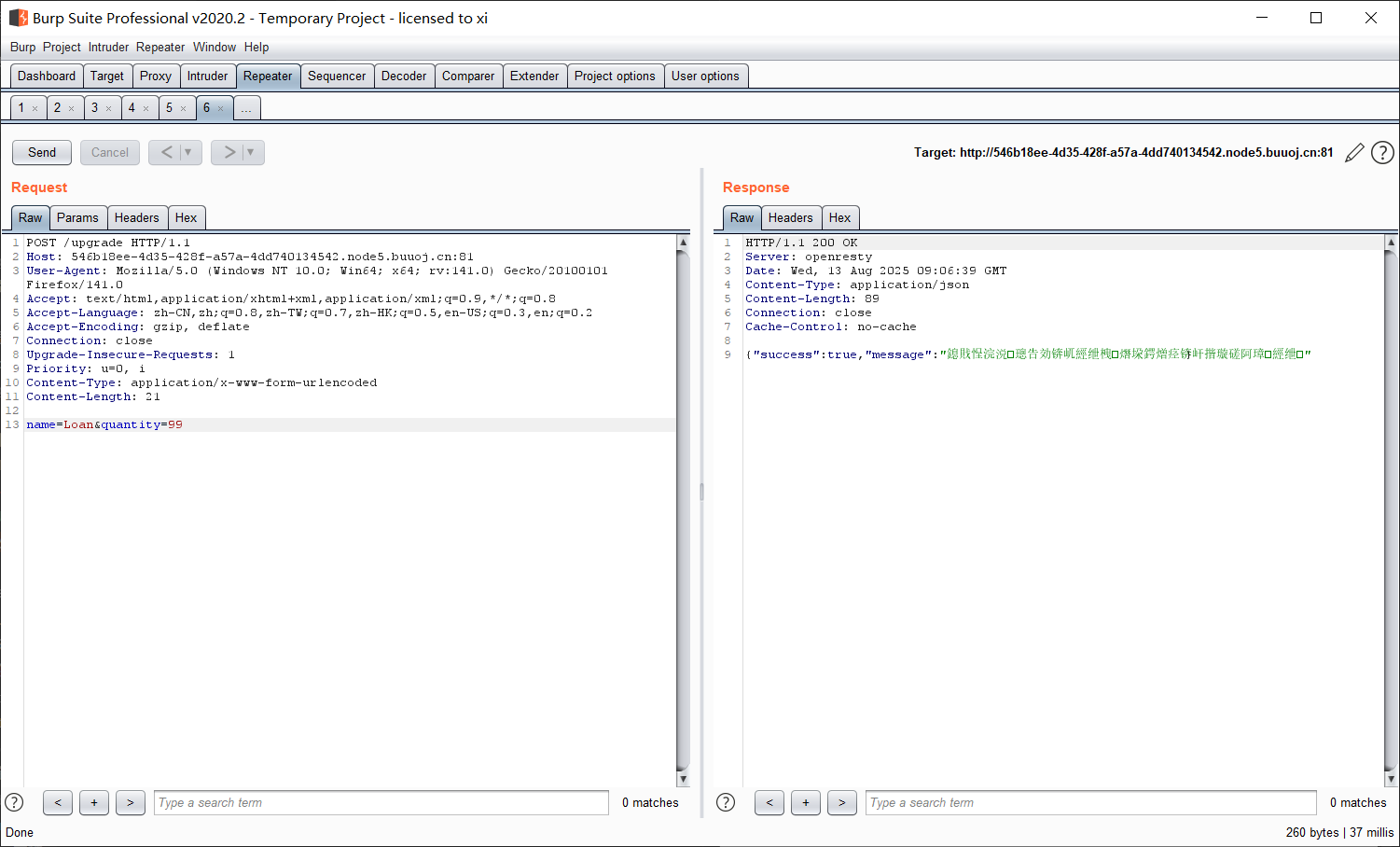Show request Hex view
1400x847 pixels.
click(187, 218)
